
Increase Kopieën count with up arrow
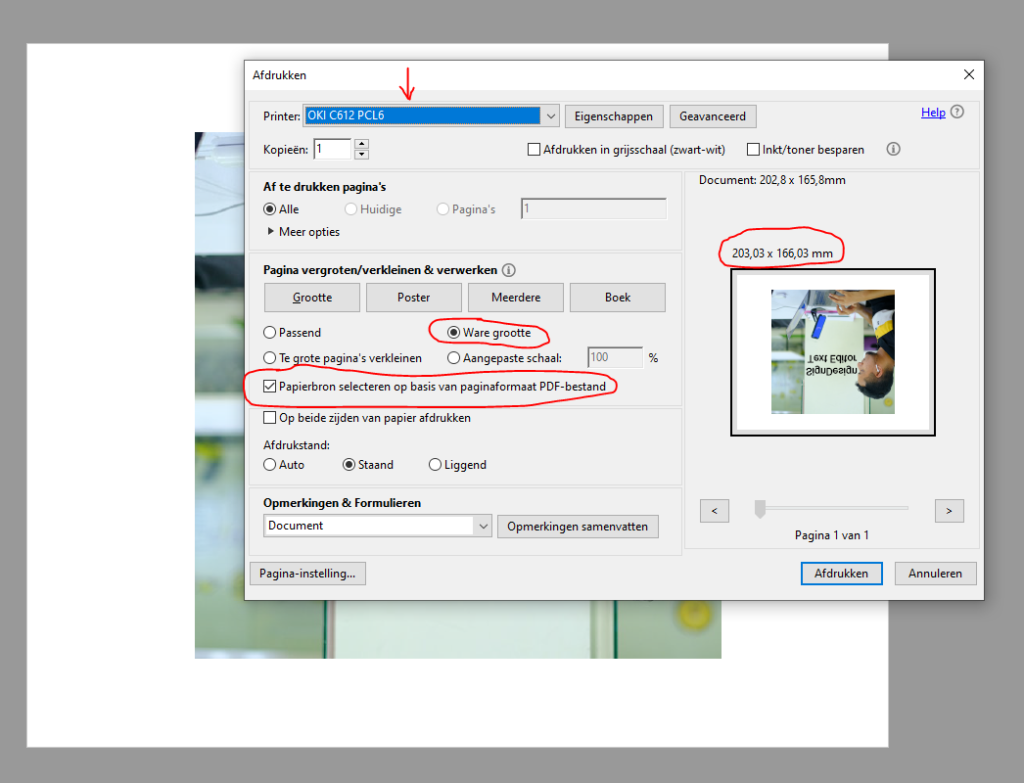tap(362, 144)
